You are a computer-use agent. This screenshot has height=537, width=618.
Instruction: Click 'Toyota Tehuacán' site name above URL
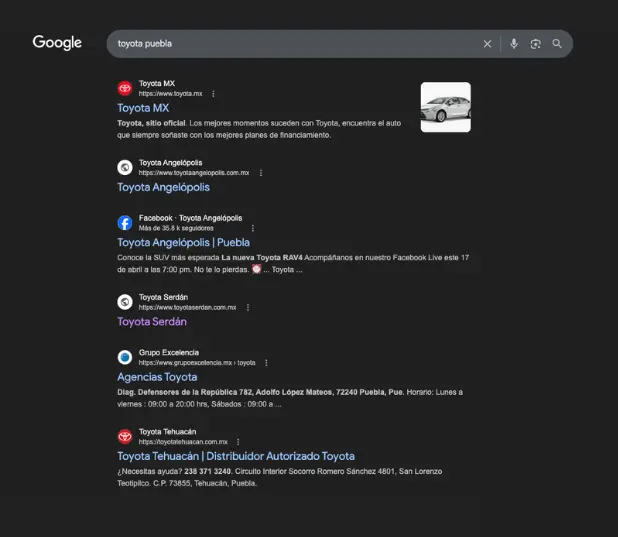click(x=167, y=432)
